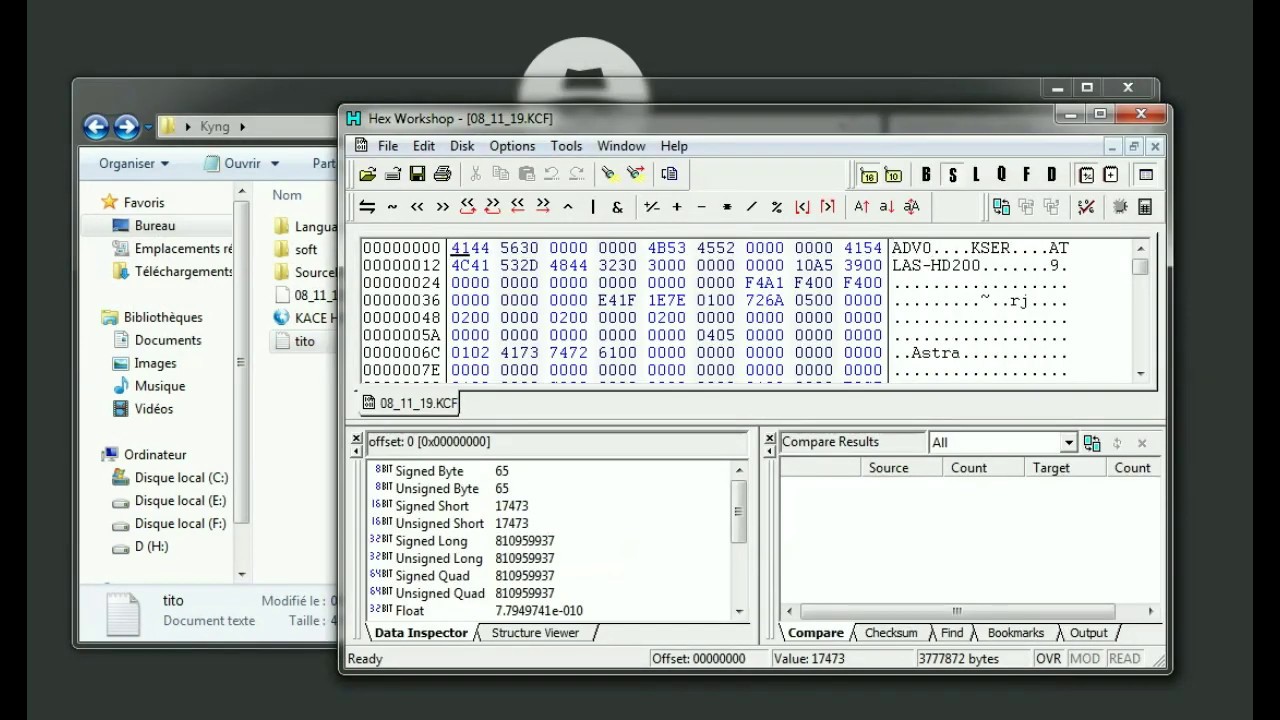Viewport: 1280px width, 720px height.
Task: Click the modulo percent operation icon
Action: (x=777, y=207)
